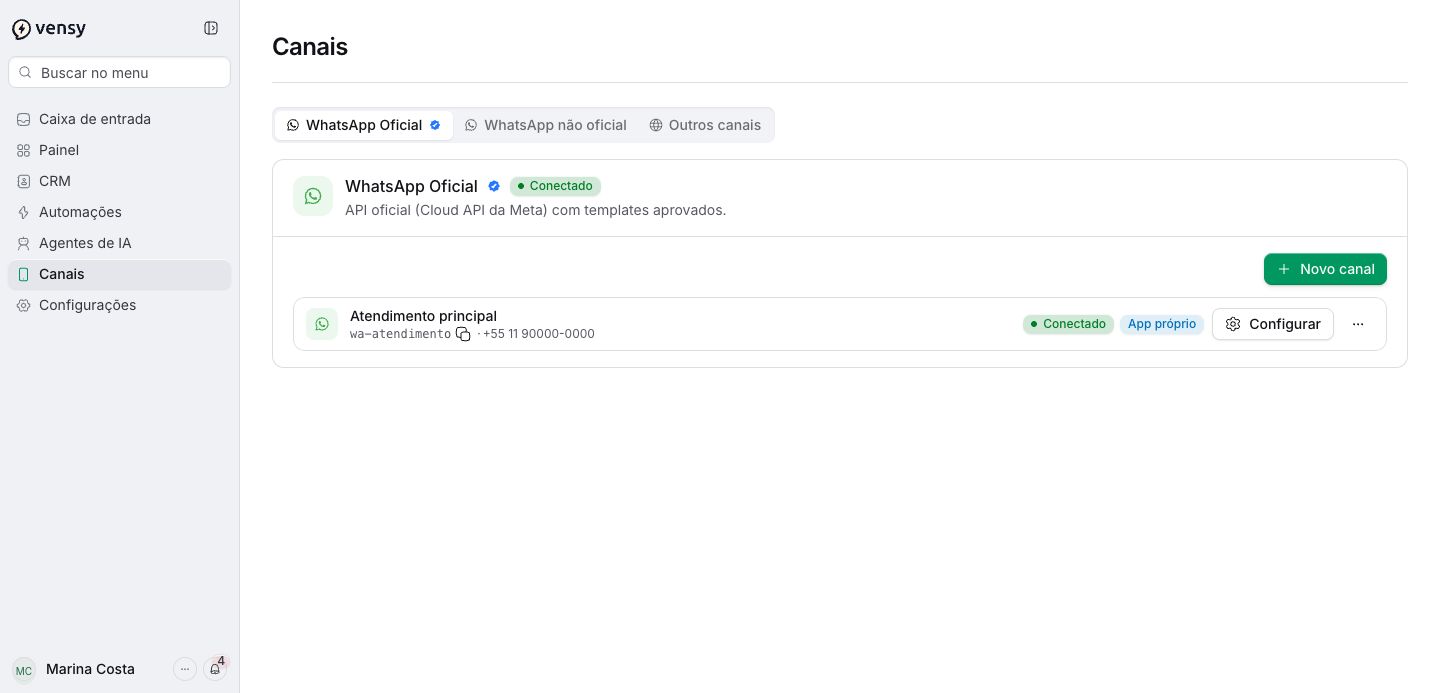Open notifications bell with 4 alerts
Image resolution: width=1440 pixels, height=693 pixels.
[215, 668]
